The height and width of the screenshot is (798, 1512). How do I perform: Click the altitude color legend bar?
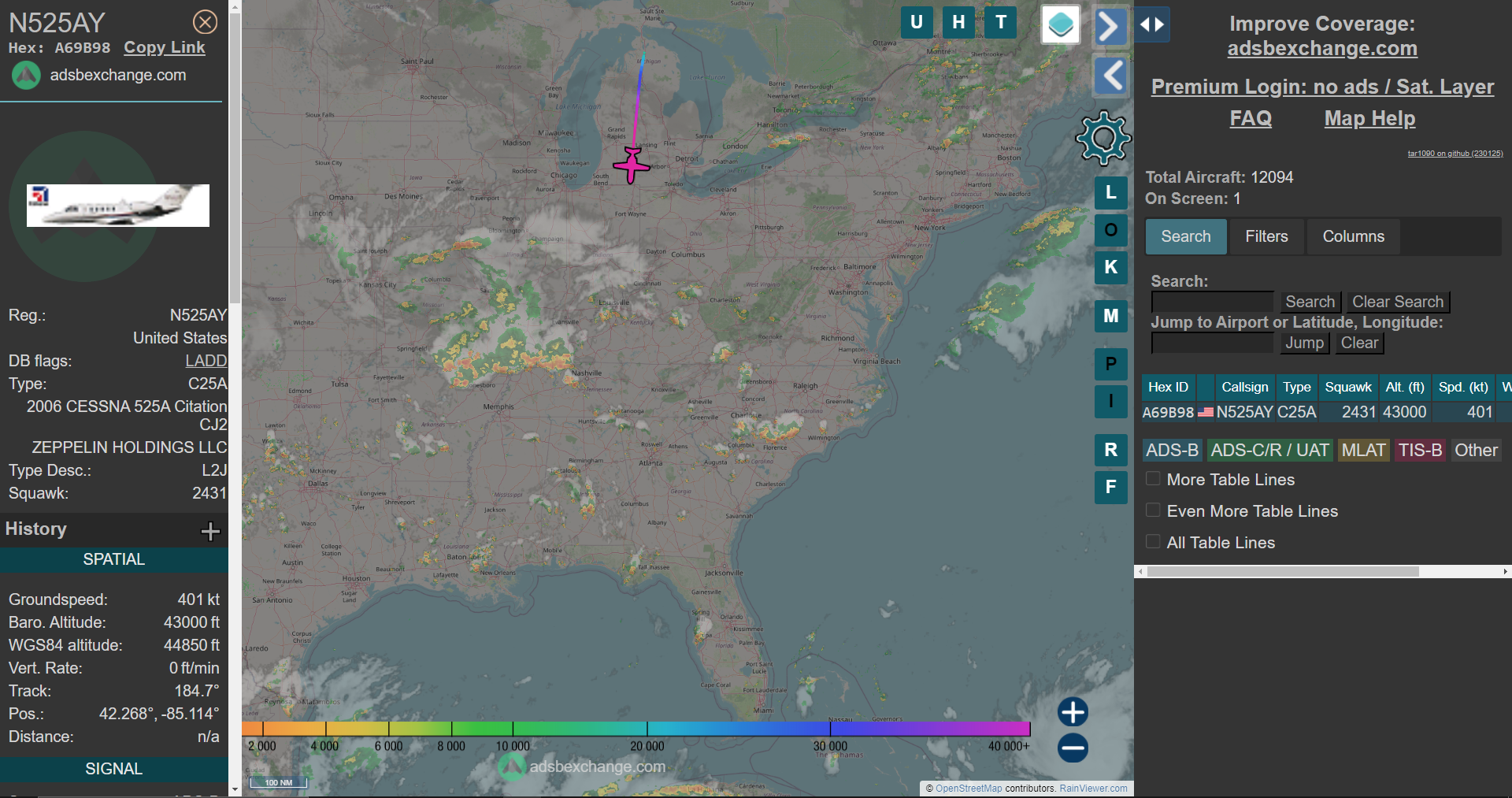click(x=636, y=729)
